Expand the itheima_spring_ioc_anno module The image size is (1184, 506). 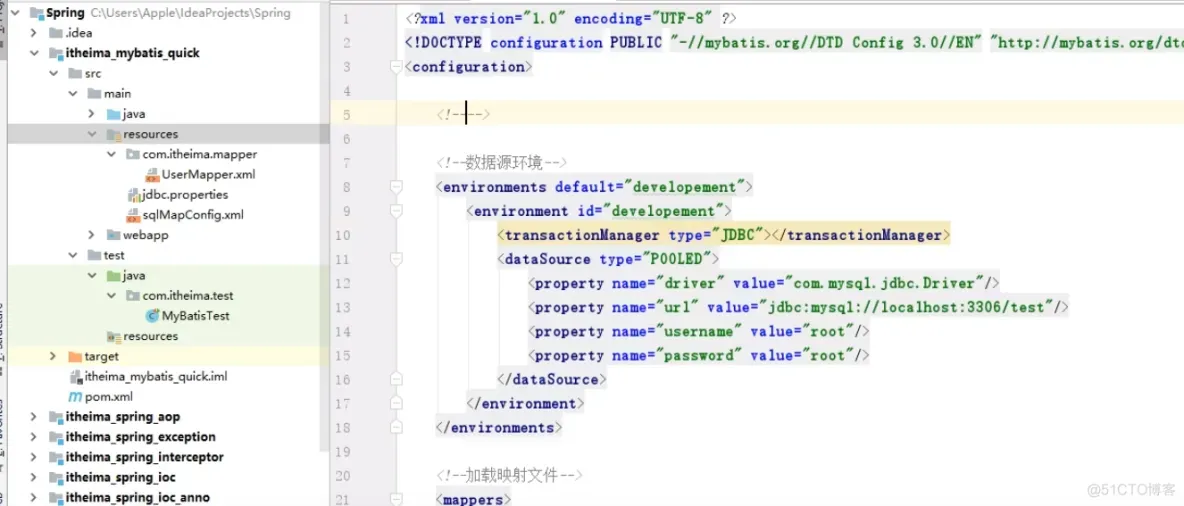(33, 498)
